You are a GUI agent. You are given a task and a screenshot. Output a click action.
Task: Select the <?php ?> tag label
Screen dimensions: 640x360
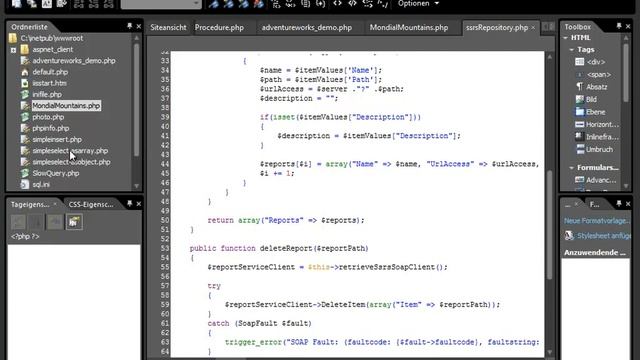point(25,236)
